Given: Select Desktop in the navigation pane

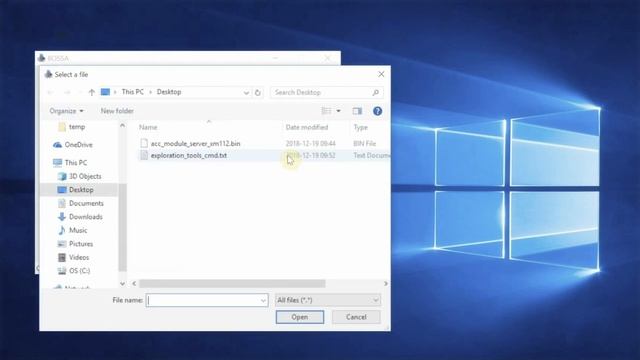Looking at the screenshot, I should [81, 190].
